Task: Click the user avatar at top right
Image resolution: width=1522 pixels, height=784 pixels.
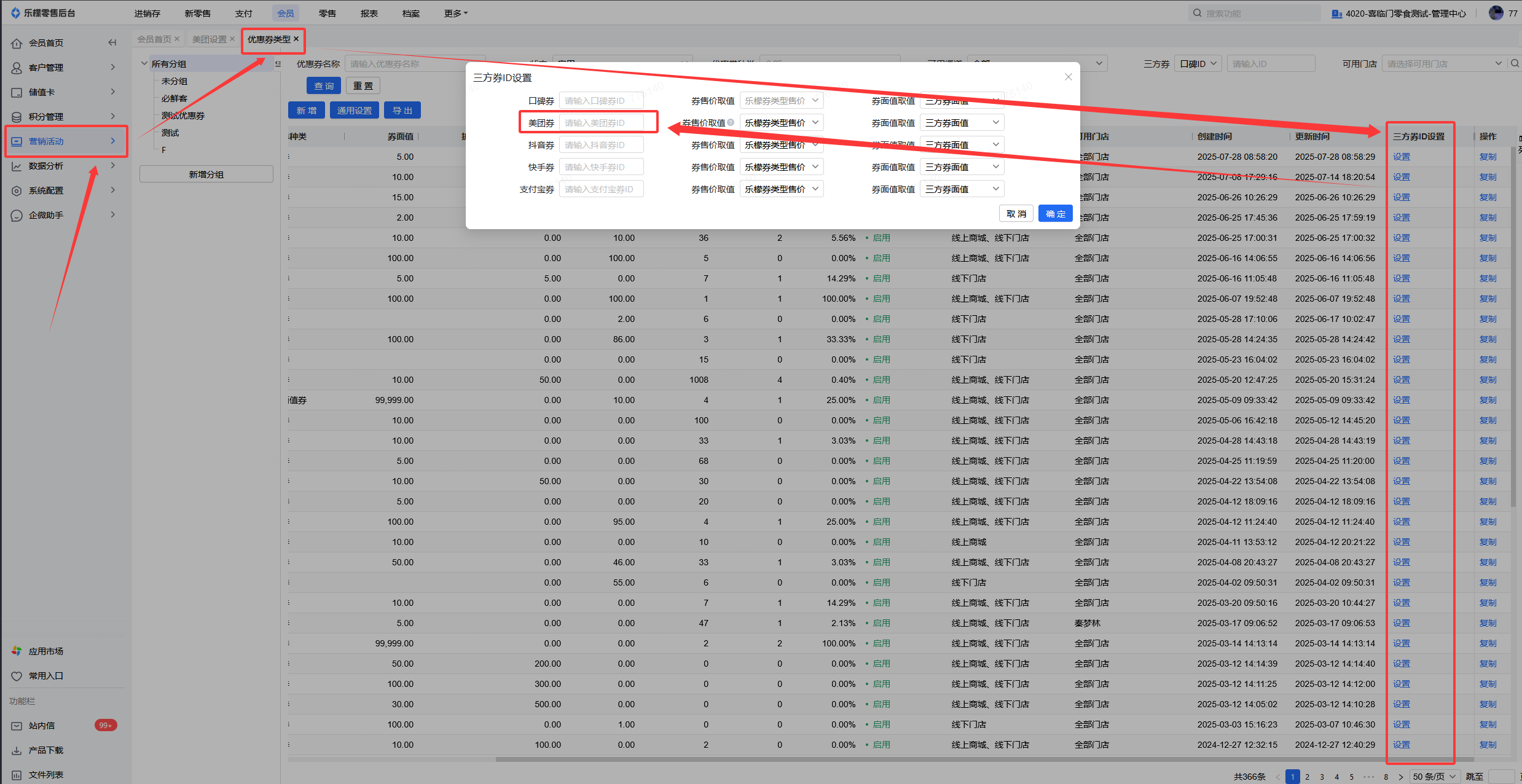Action: pos(1496,13)
